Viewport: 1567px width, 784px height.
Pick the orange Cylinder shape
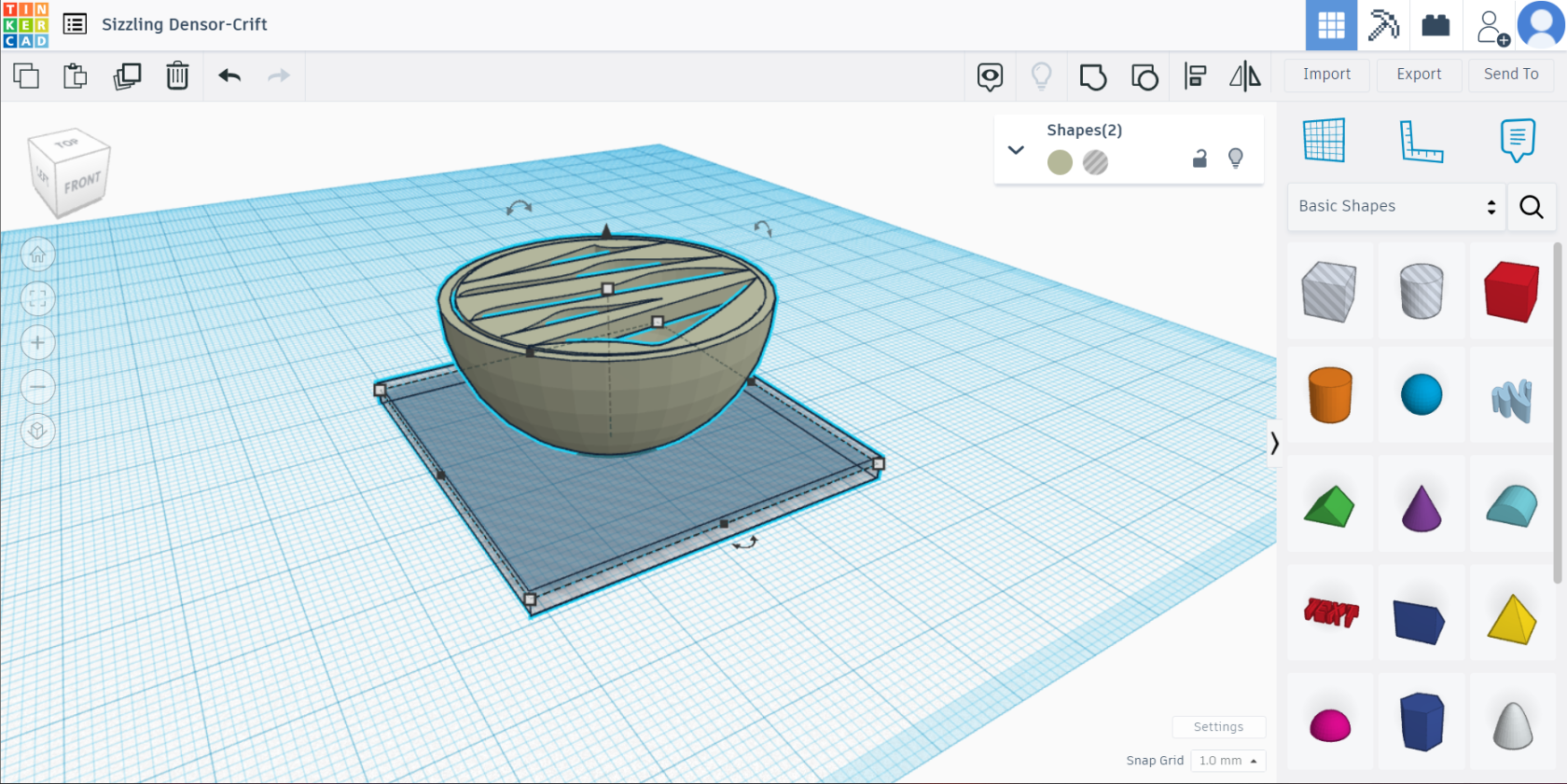pos(1330,395)
